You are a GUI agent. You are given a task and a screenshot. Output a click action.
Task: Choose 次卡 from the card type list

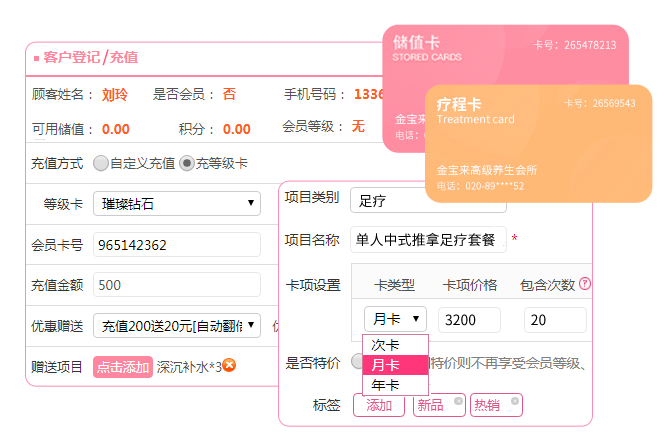[x=387, y=345]
